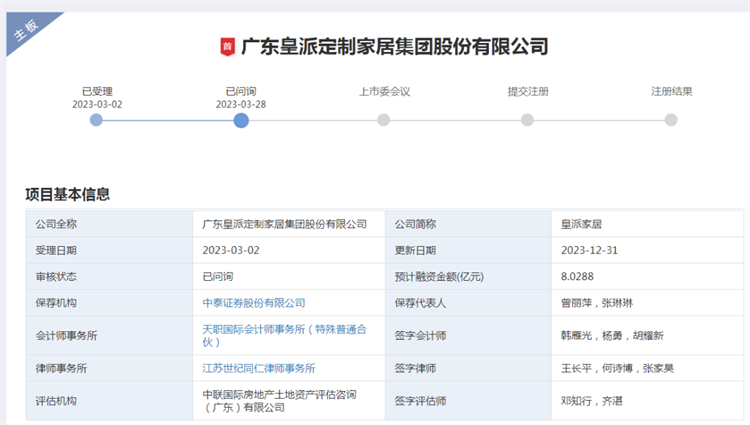This screenshot has width=750, height=425.
Task: Click the signing lawyers 王长平，何诗博，张家昊
Action: tap(617, 368)
